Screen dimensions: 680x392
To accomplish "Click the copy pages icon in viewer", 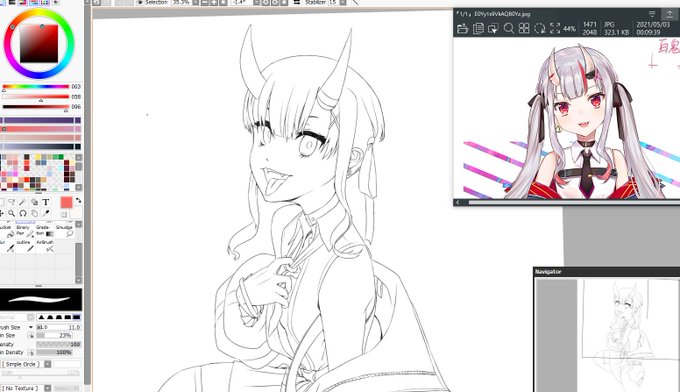I will pos(478,29).
